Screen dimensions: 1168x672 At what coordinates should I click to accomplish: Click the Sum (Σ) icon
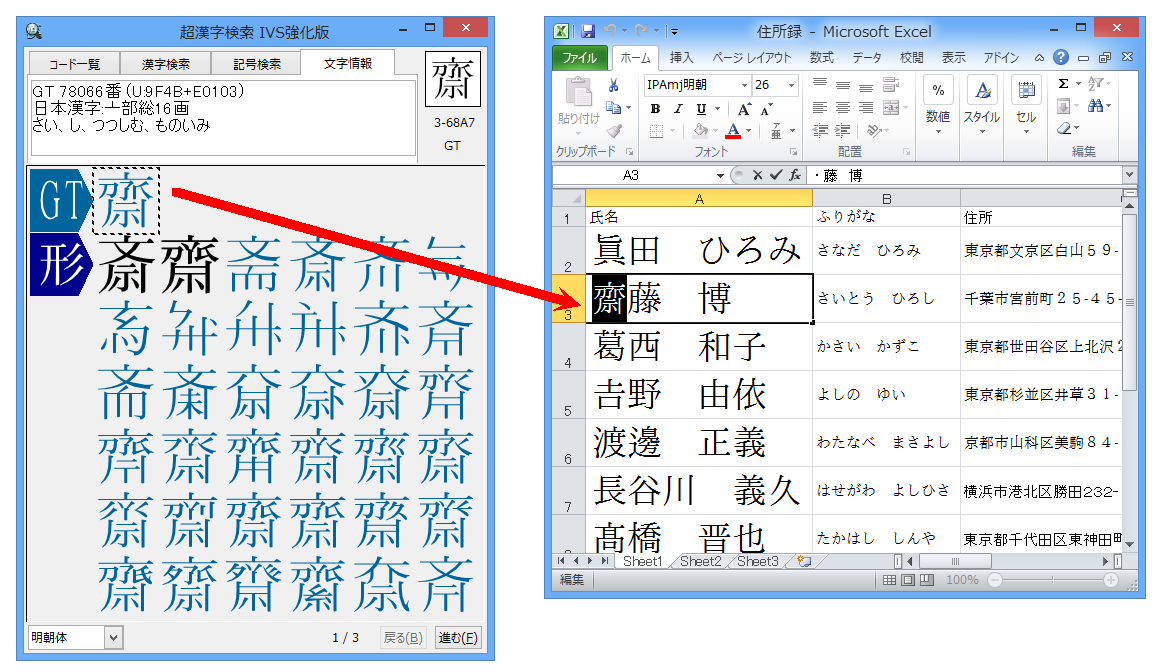pos(1063,84)
